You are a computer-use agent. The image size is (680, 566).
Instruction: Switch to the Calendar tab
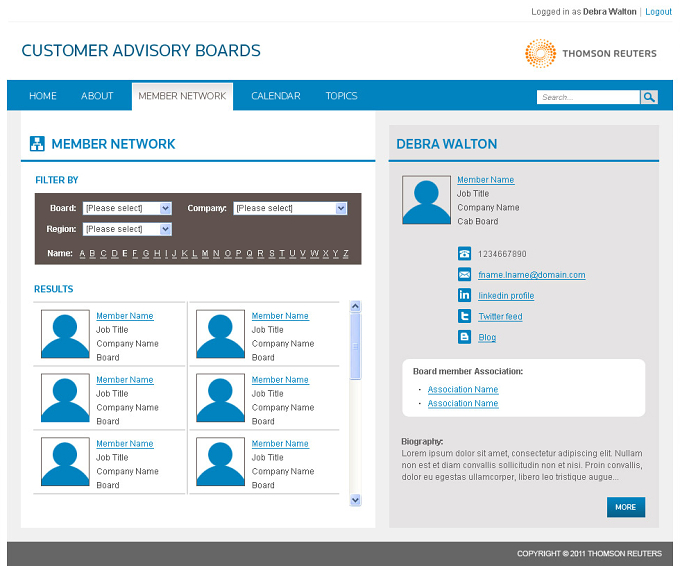[276, 96]
